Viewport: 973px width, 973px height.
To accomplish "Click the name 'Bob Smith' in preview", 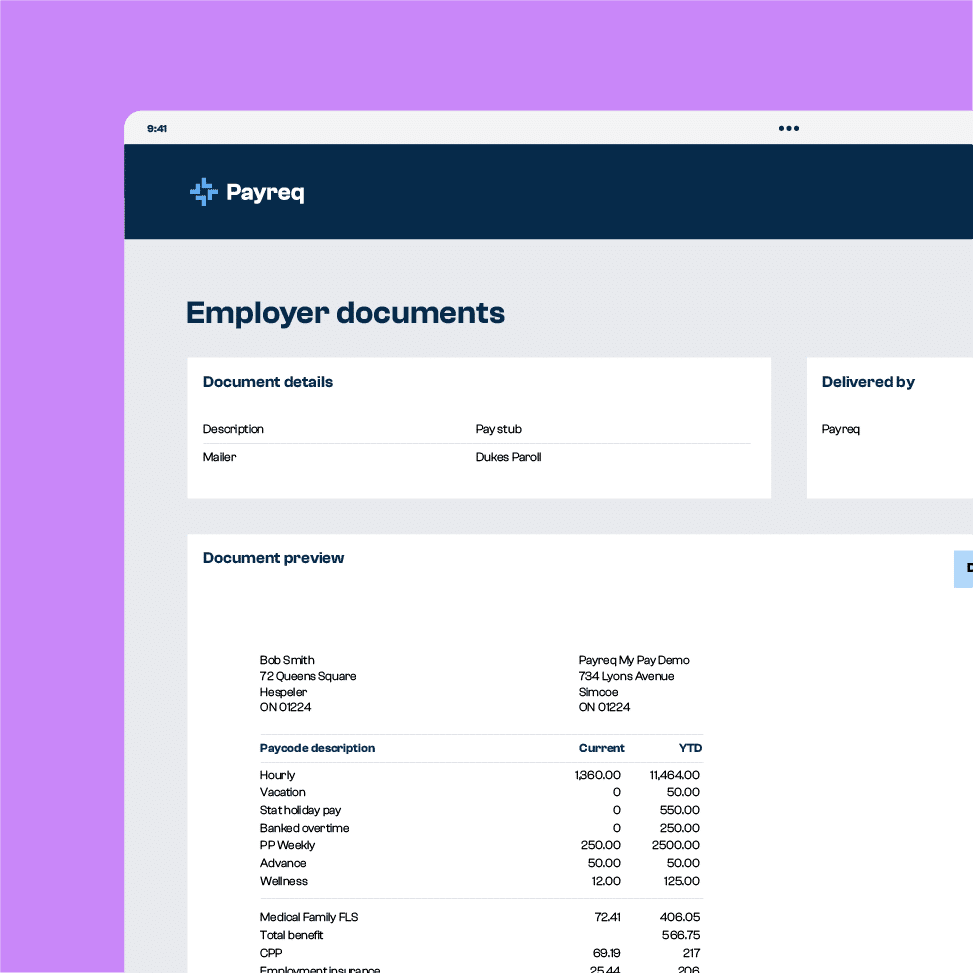I will click(287, 660).
